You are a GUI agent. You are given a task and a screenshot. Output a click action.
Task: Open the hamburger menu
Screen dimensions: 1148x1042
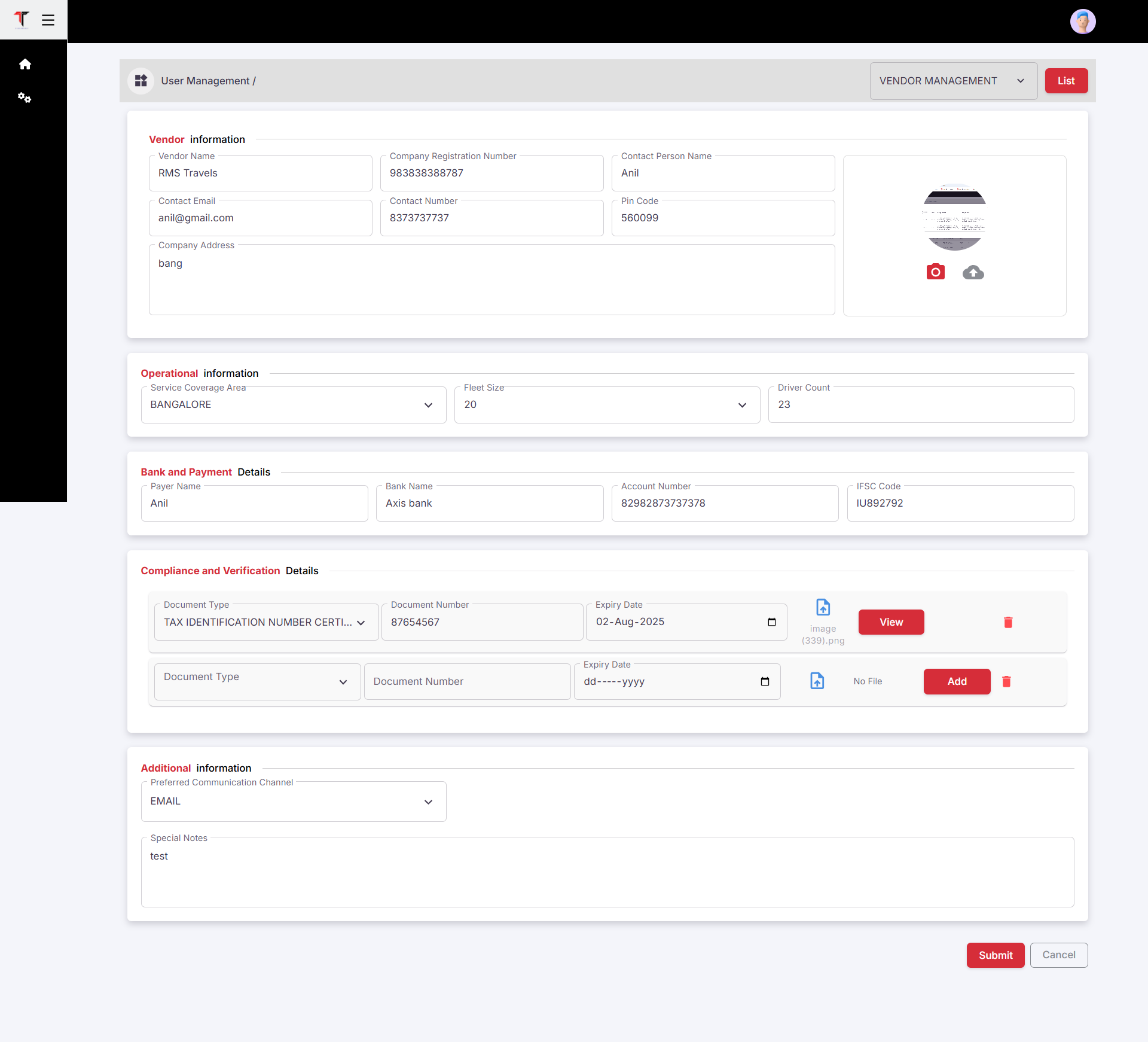(48, 20)
